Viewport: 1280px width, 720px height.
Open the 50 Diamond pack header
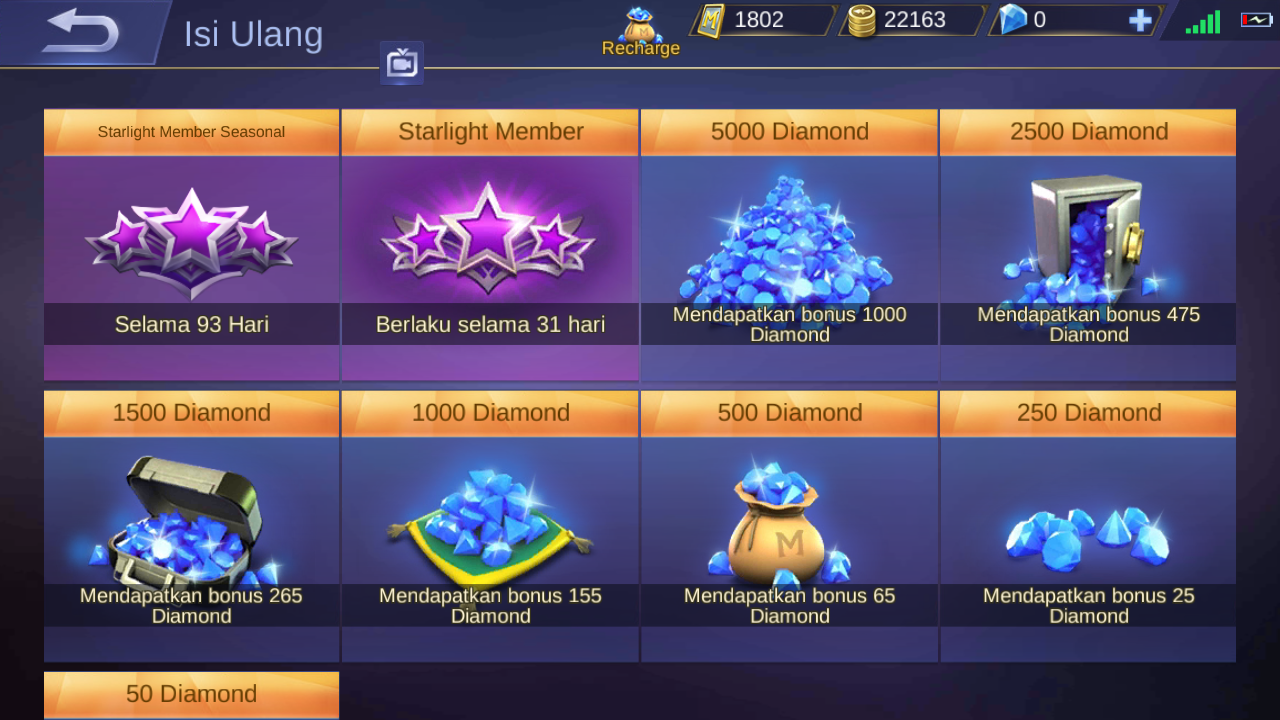(191, 695)
